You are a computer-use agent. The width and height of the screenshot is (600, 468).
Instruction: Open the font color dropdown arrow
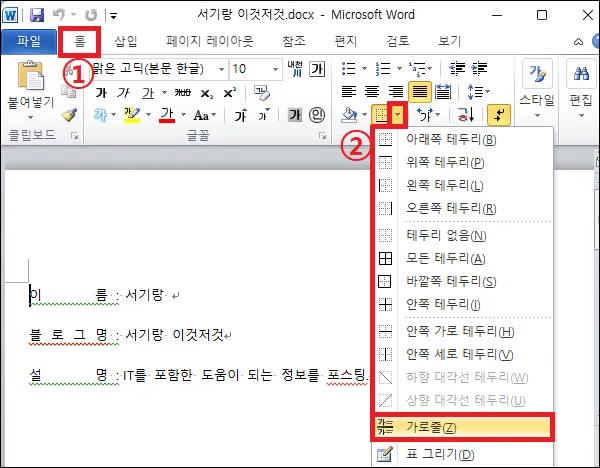point(183,115)
